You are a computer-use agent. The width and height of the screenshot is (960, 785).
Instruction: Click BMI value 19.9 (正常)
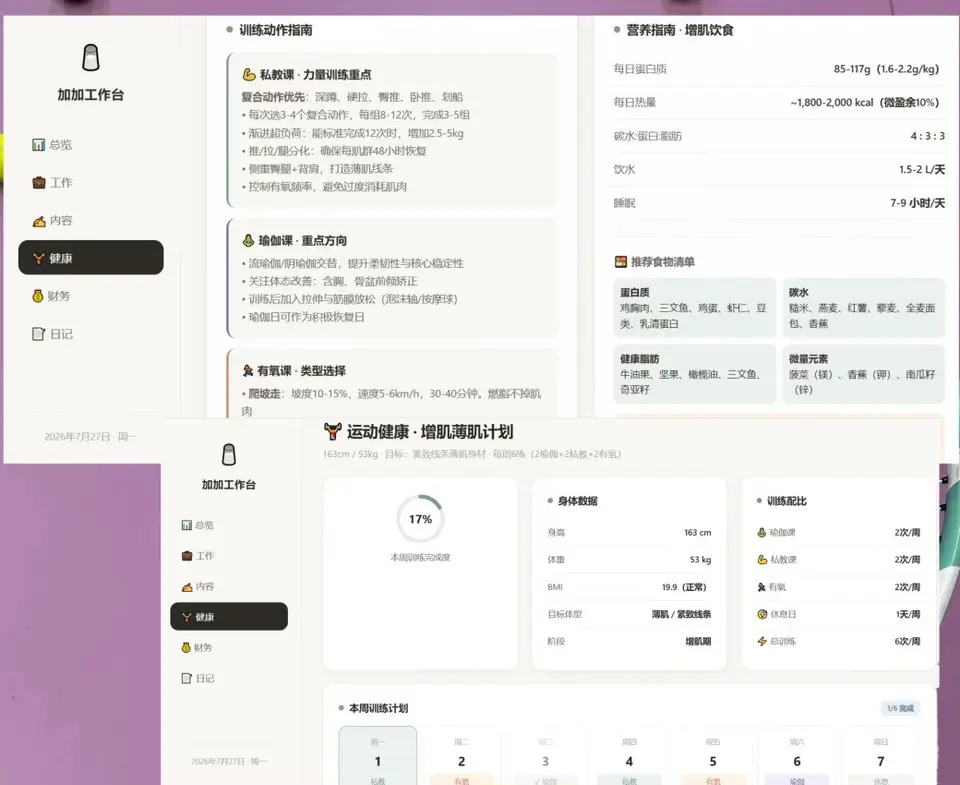[x=684, y=587]
